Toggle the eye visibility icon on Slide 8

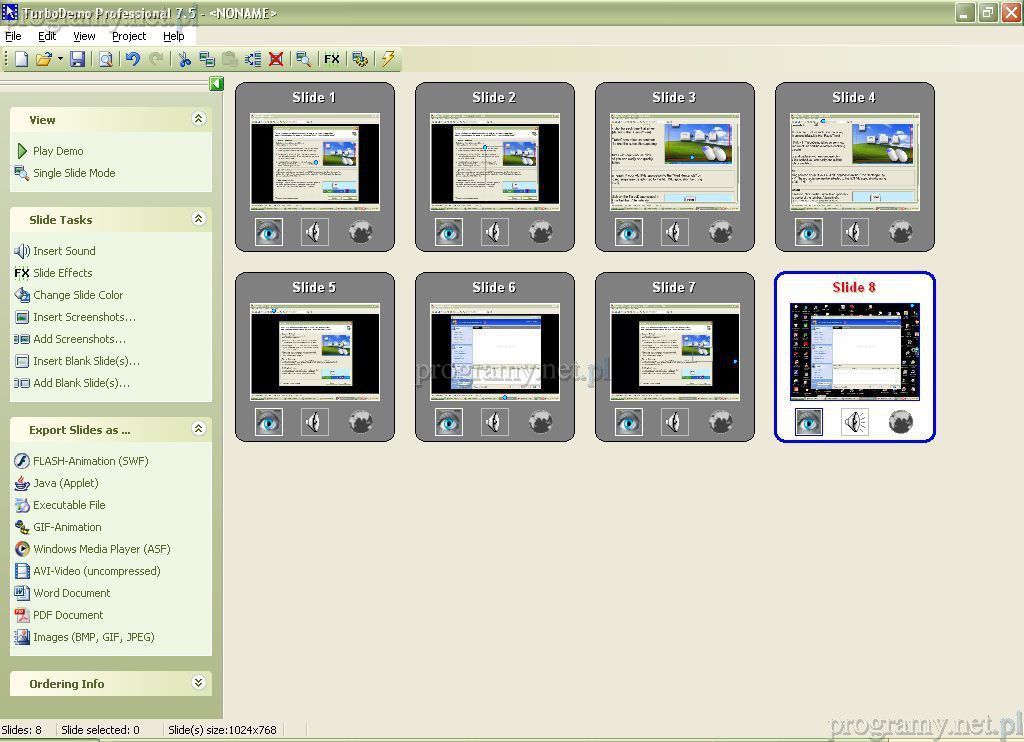[x=809, y=422]
